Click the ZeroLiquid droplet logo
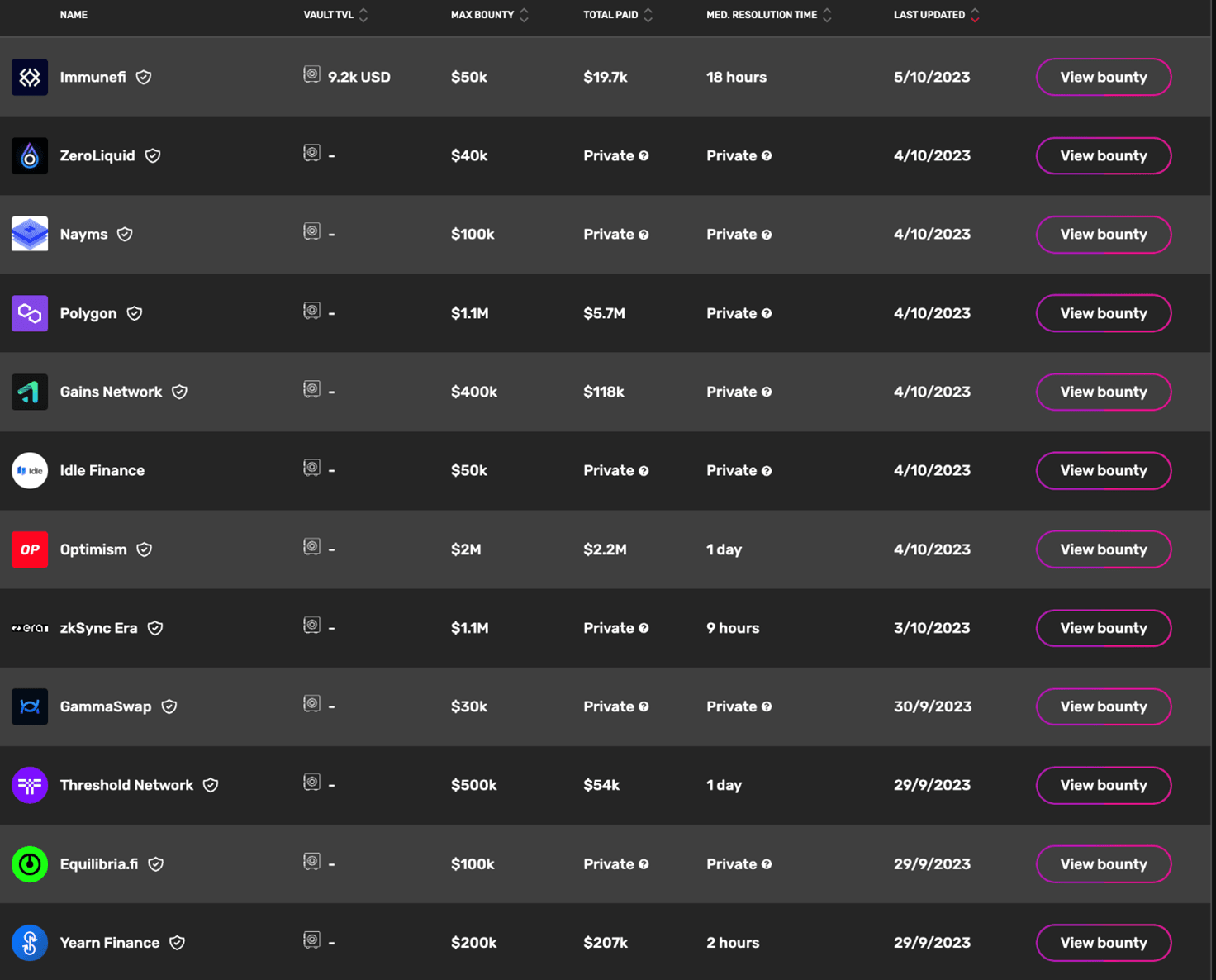 tap(30, 155)
